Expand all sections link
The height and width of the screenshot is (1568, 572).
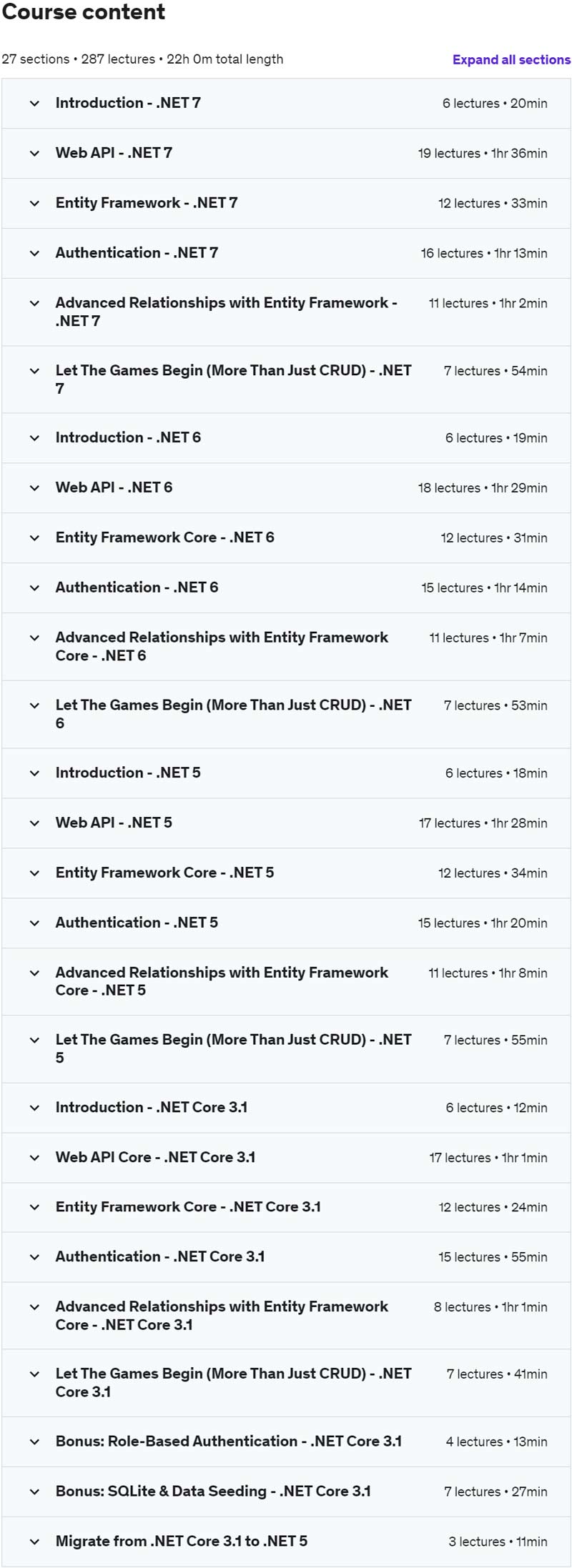pos(511,60)
